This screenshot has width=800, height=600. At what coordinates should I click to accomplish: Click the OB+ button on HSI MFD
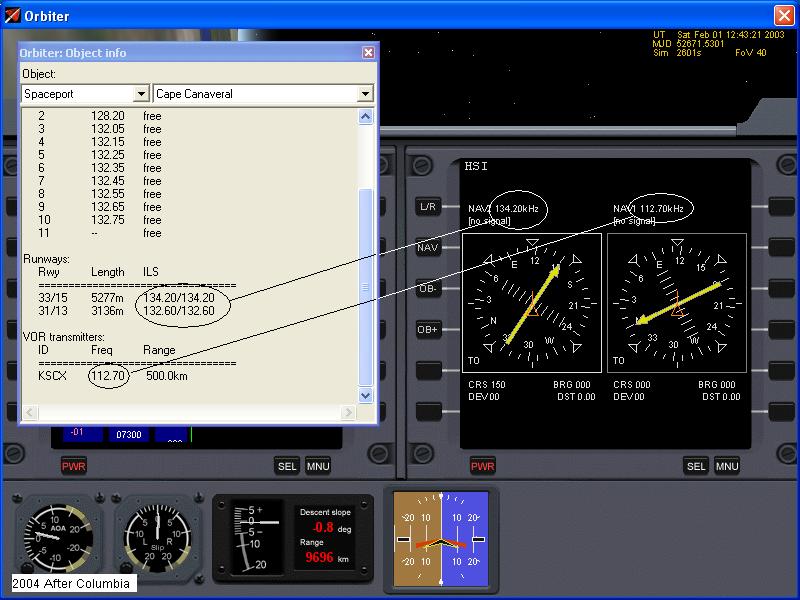[428, 329]
